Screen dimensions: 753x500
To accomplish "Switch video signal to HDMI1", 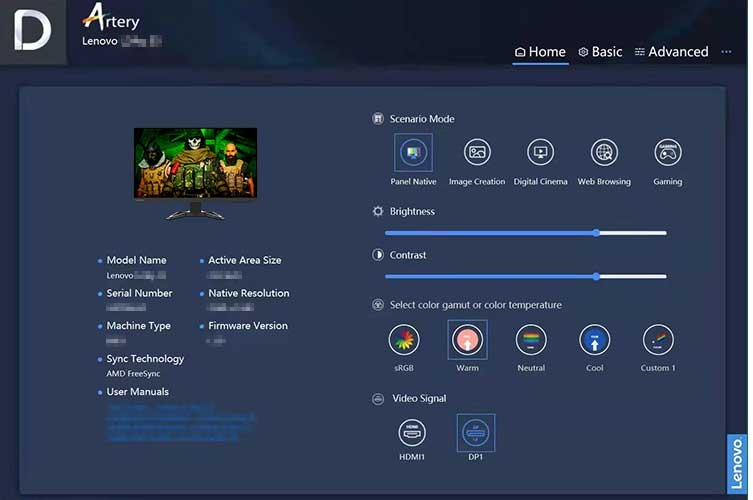I will tap(412, 433).
